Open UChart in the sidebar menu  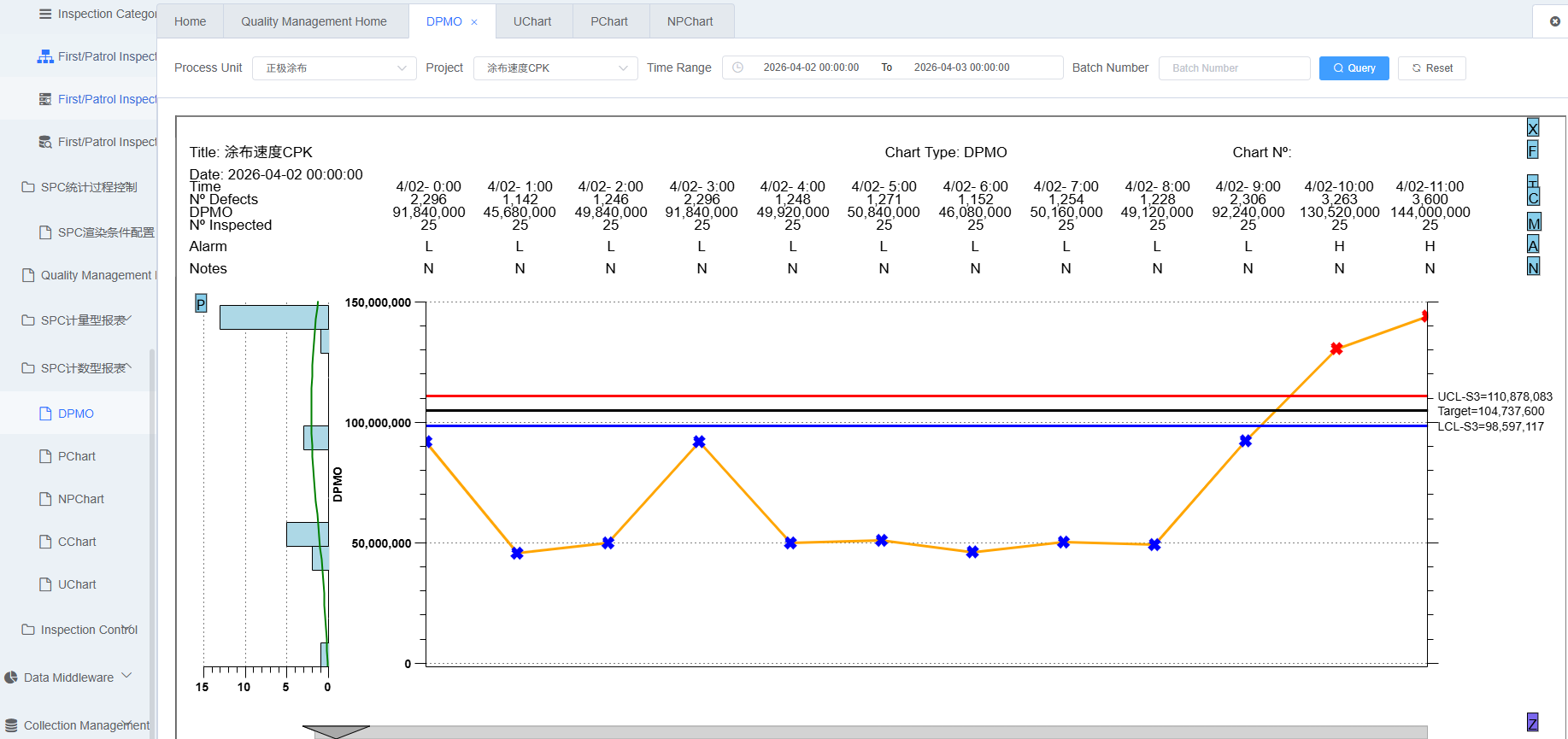coord(76,584)
